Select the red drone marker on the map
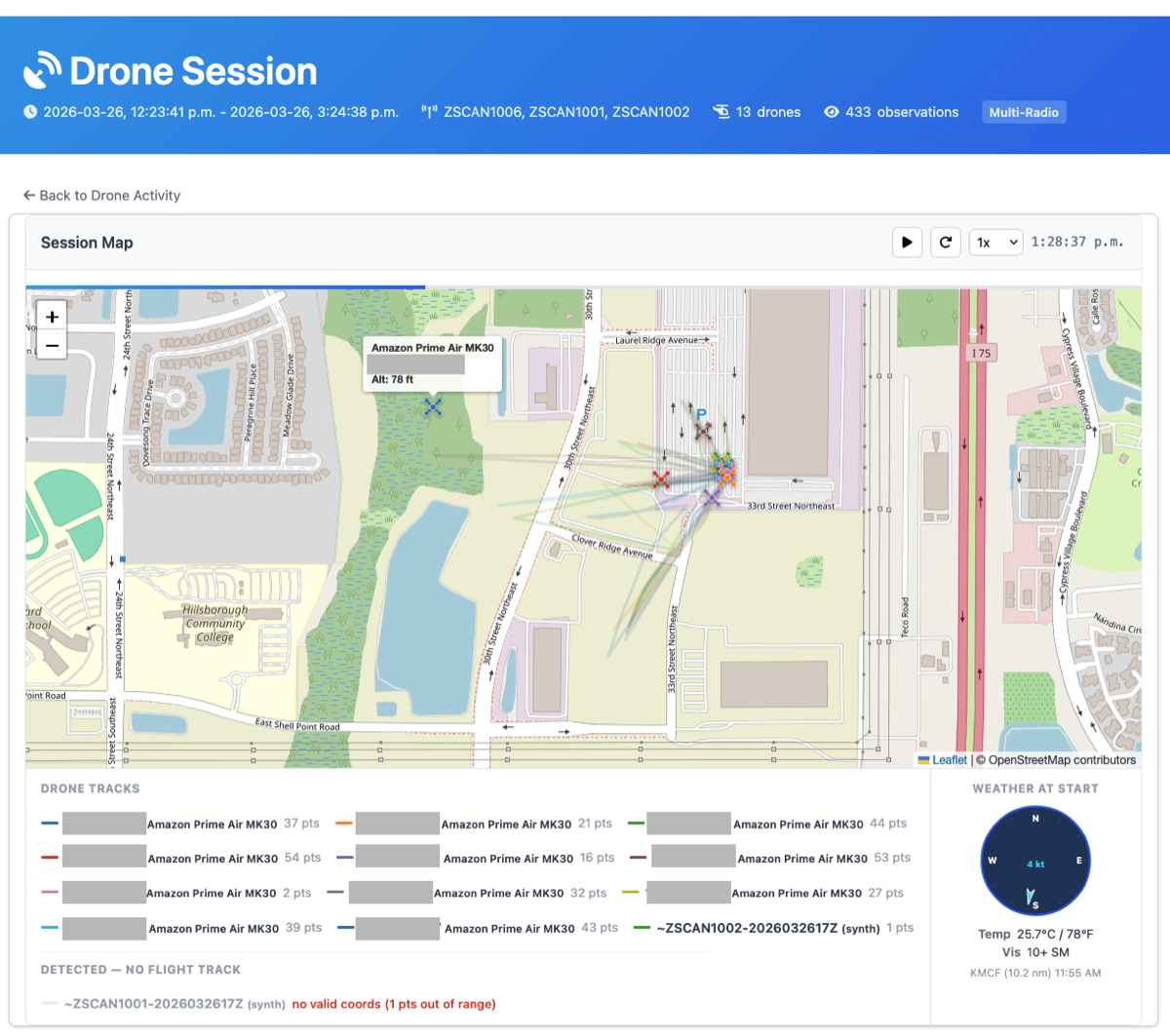This screenshot has width=1170, height=1036. click(x=661, y=479)
